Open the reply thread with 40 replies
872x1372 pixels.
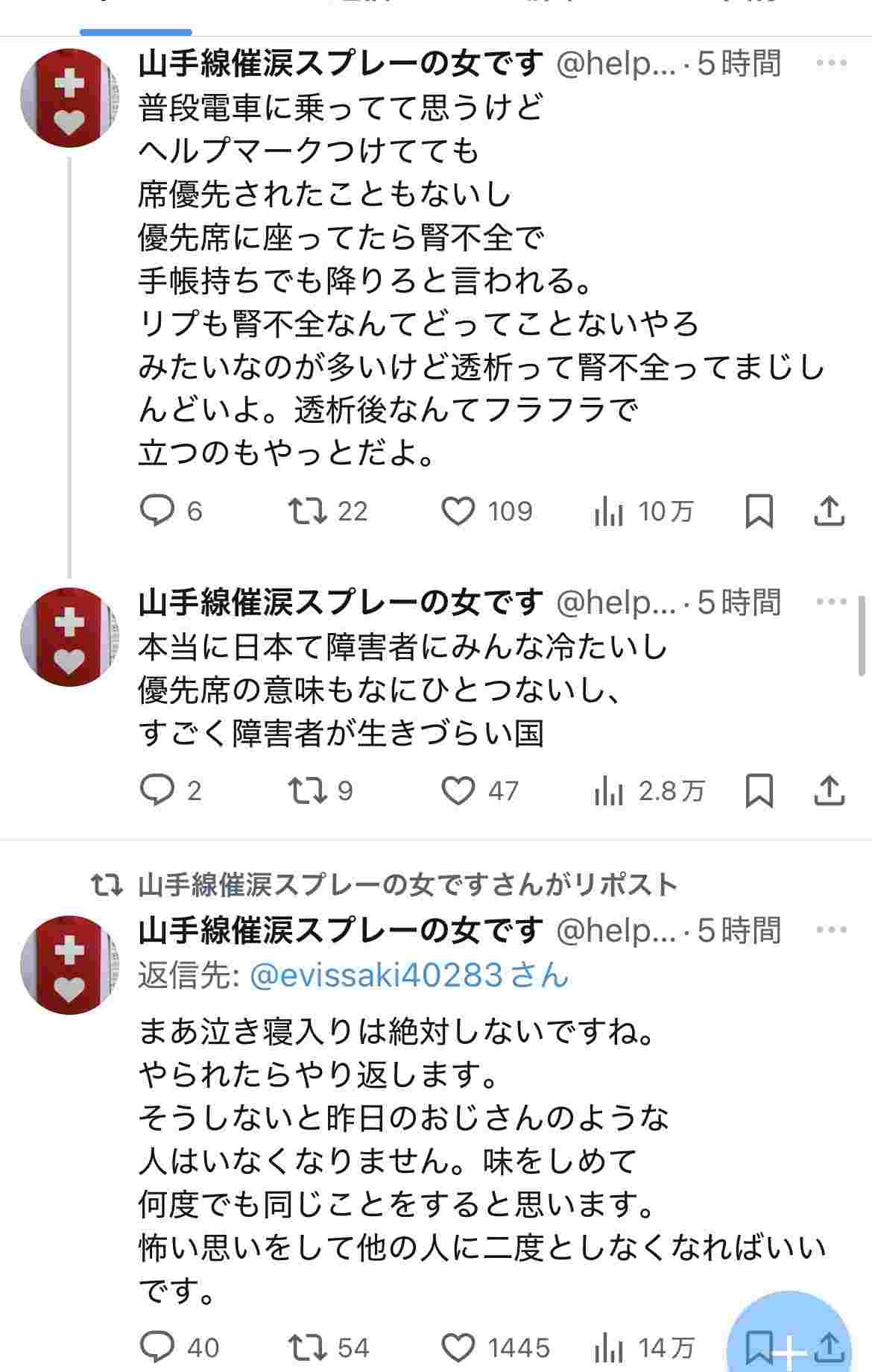click(x=157, y=1347)
